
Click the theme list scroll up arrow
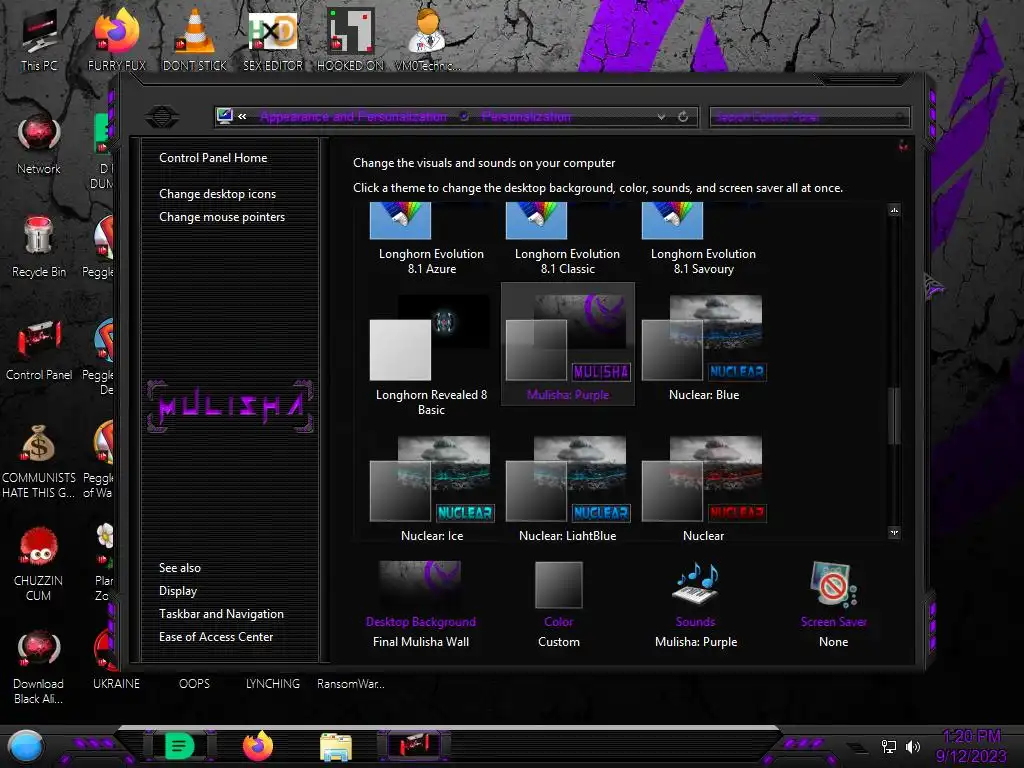pos(895,210)
